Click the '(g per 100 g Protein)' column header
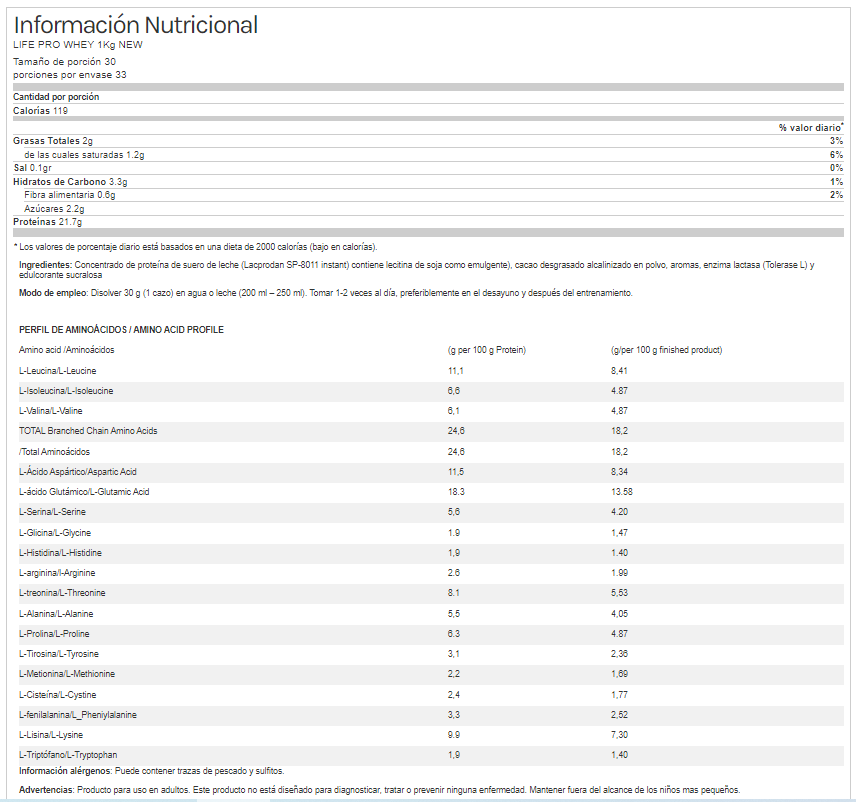This screenshot has width=856, height=802. (x=487, y=350)
